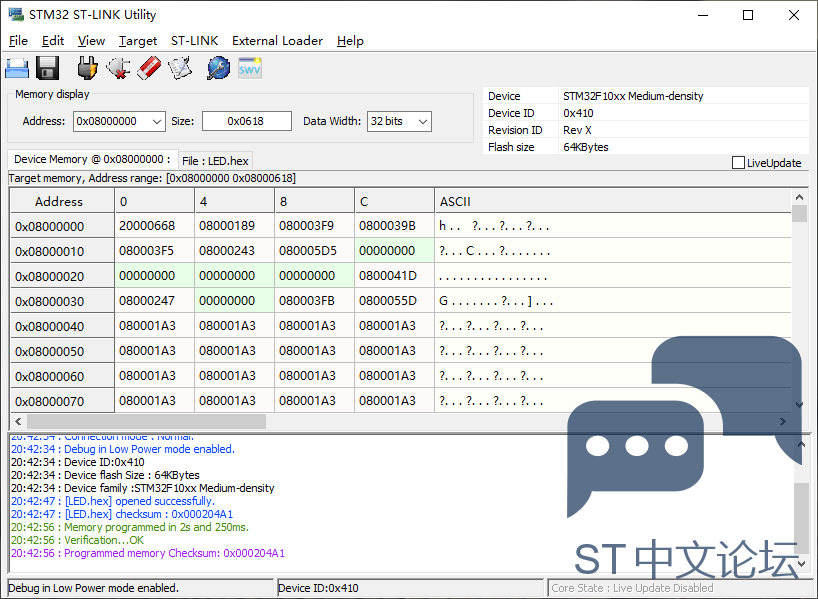Click the Address column header
The image size is (818, 599).
(x=62, y=201)
